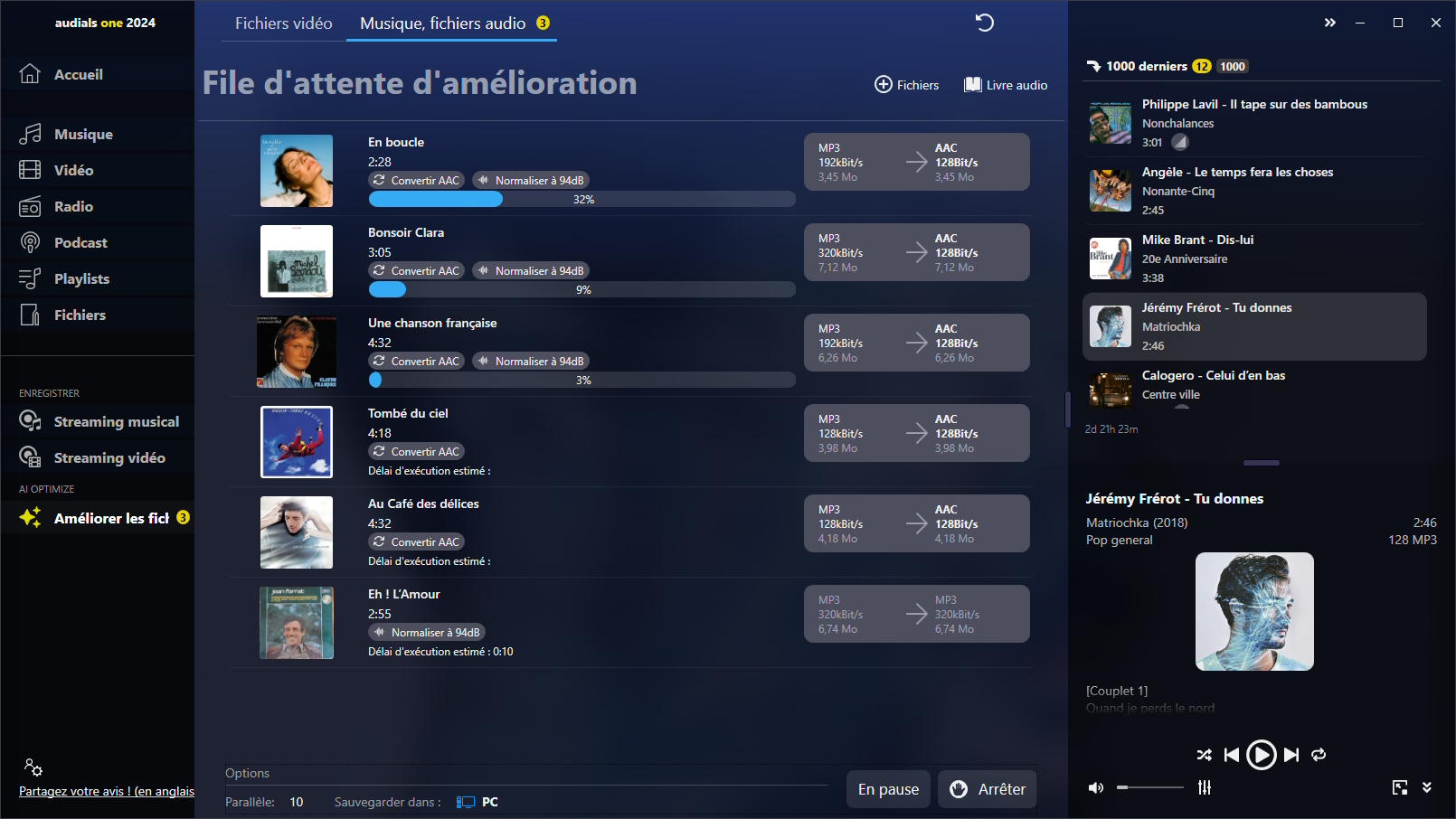
Task: Open Streaming vidéo recorder icon
Action: point(30,457)
